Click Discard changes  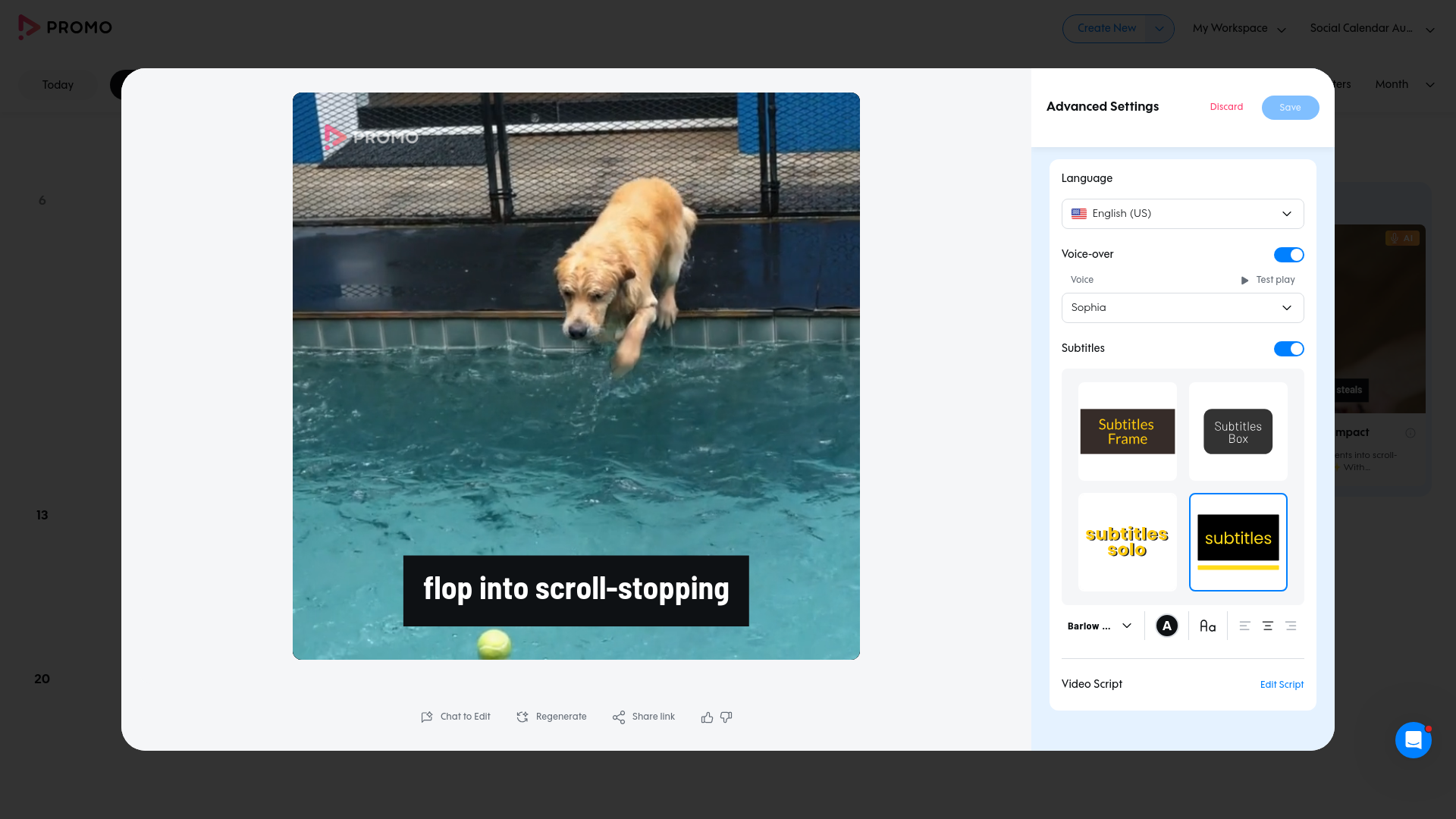click(1226, 107)
